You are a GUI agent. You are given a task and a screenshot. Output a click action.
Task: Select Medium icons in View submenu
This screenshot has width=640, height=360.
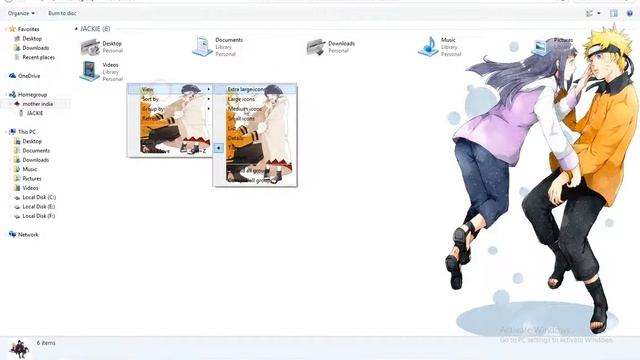point(255,109)
